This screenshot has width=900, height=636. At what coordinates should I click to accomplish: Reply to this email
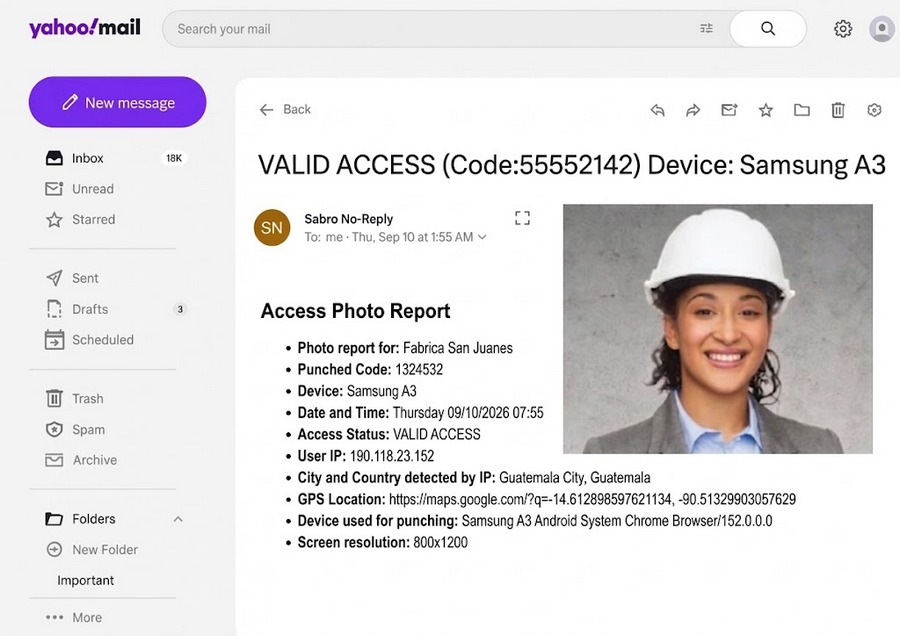(x=657, y=110)
